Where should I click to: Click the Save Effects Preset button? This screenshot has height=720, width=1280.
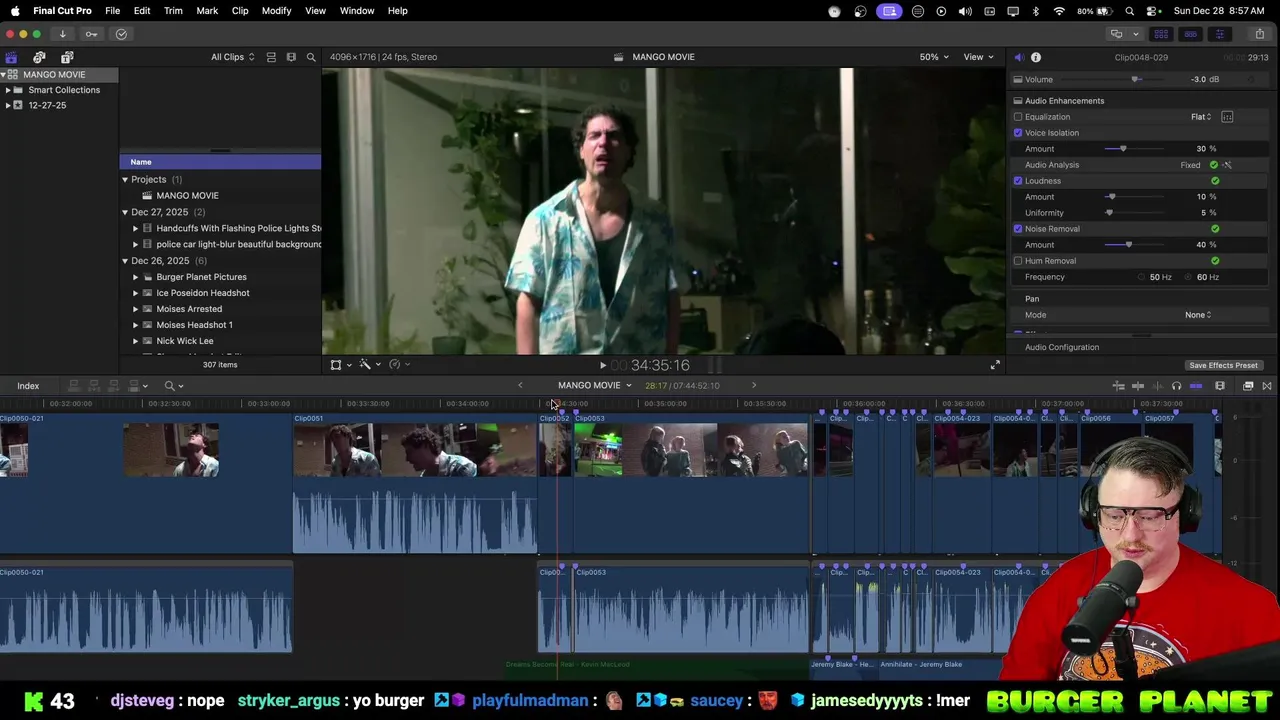point(1223,366)
